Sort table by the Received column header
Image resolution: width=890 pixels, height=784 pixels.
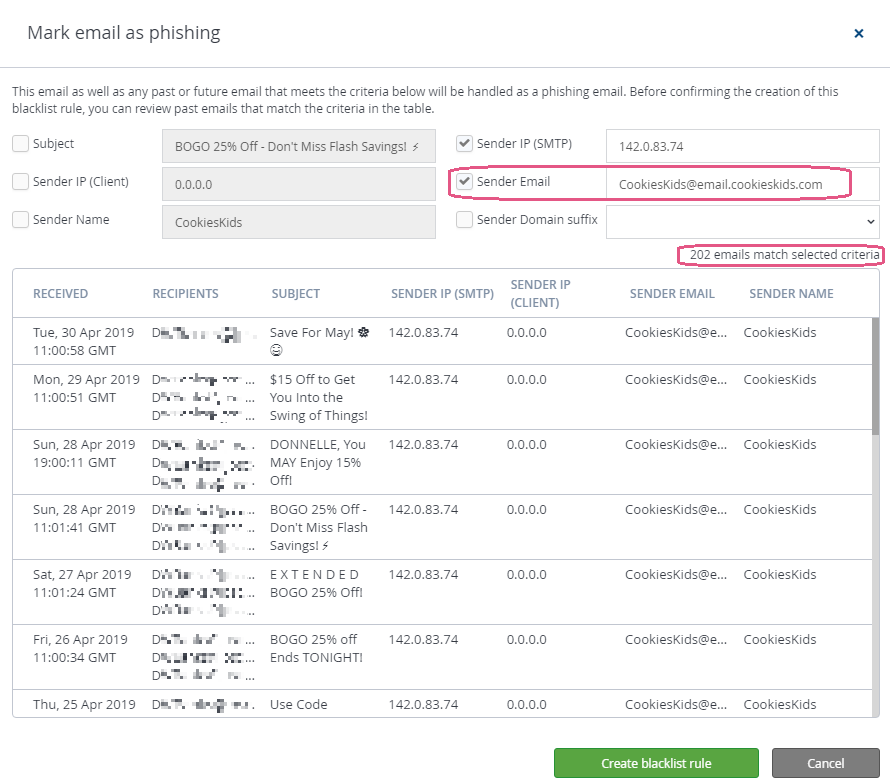(x=60, y=294)
